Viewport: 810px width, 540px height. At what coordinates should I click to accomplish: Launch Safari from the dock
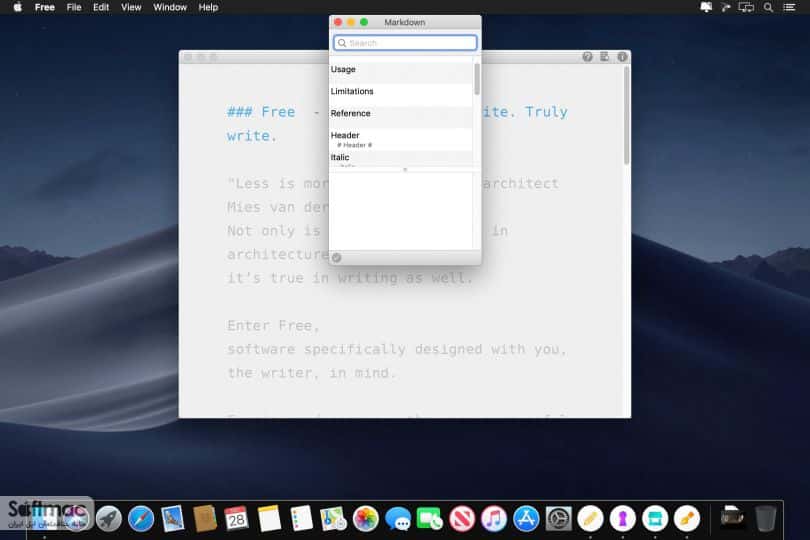click(x=141, y=519)
